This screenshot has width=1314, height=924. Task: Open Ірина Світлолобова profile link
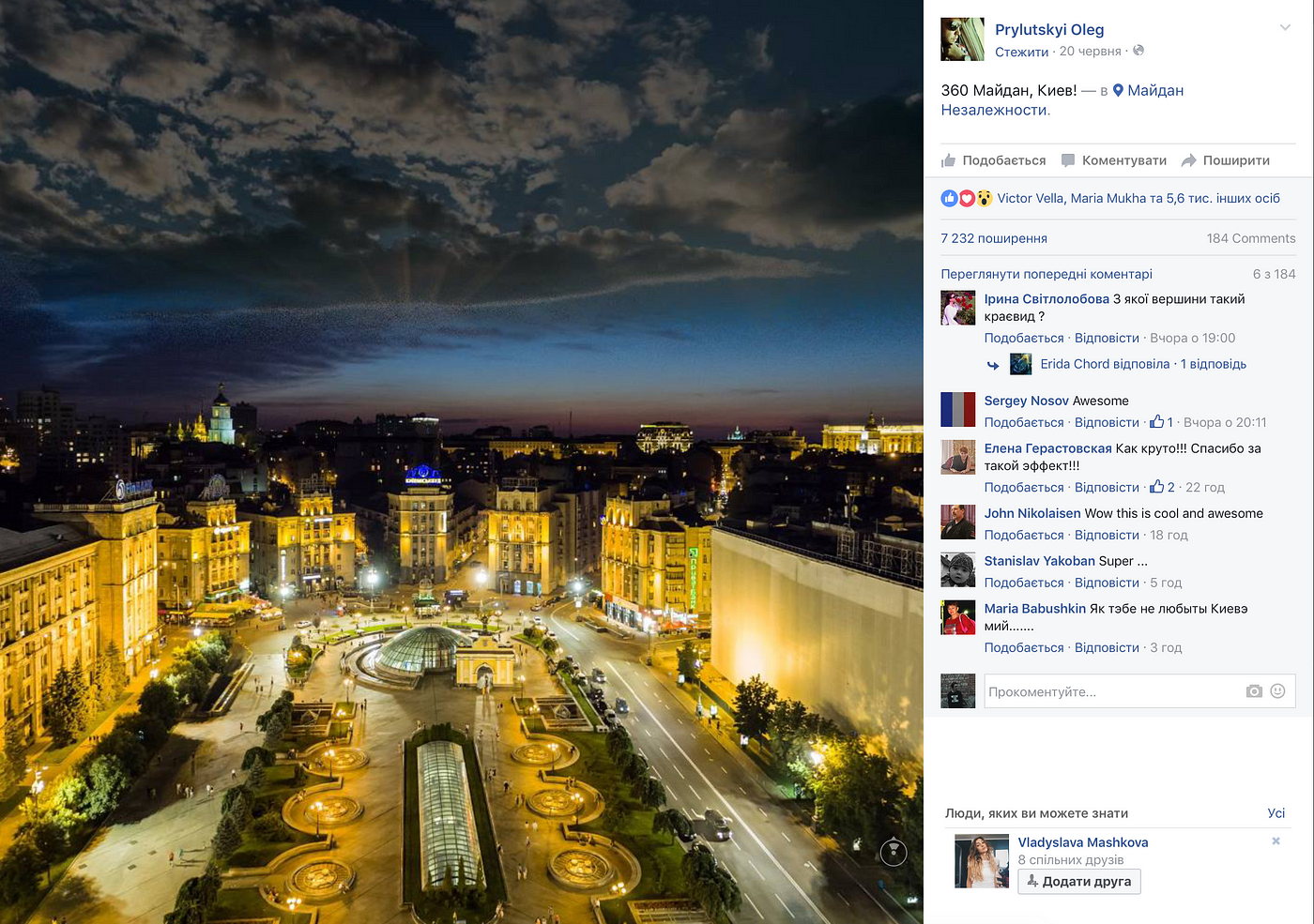[1047, 299]
